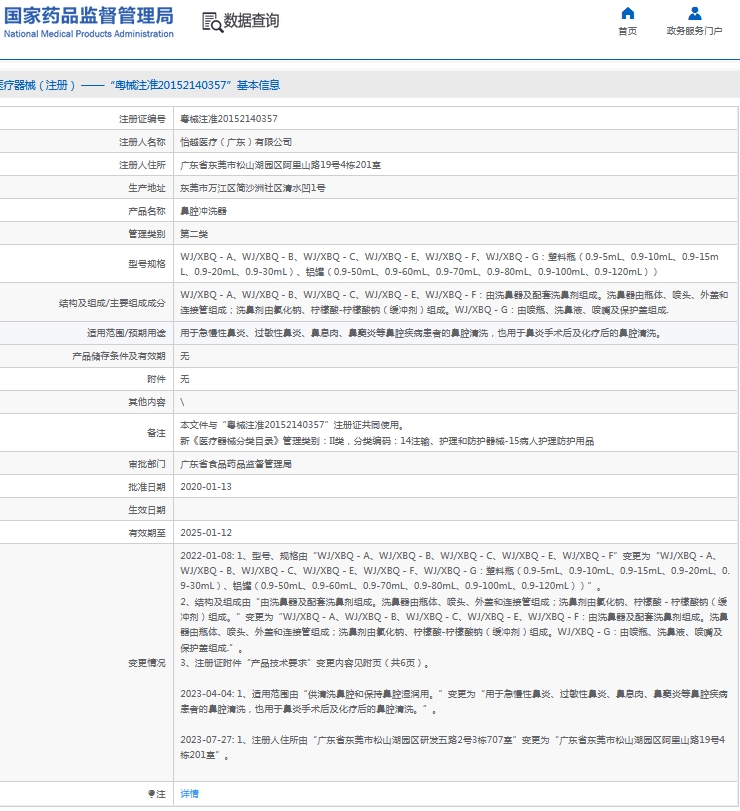Click the remark line 本文件与…注册证共同使用
The width and height of the screenshot is (740, 811).
pos(292,425)
